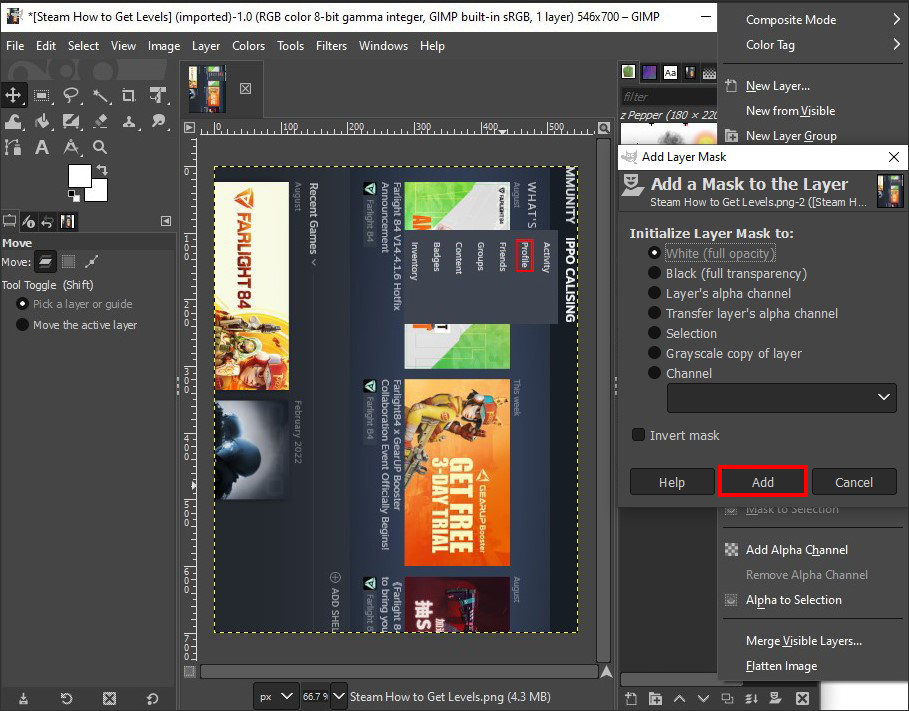Click the foreground color swatch
The width and height of the screenshot is (909, 711).
(79, 176)
